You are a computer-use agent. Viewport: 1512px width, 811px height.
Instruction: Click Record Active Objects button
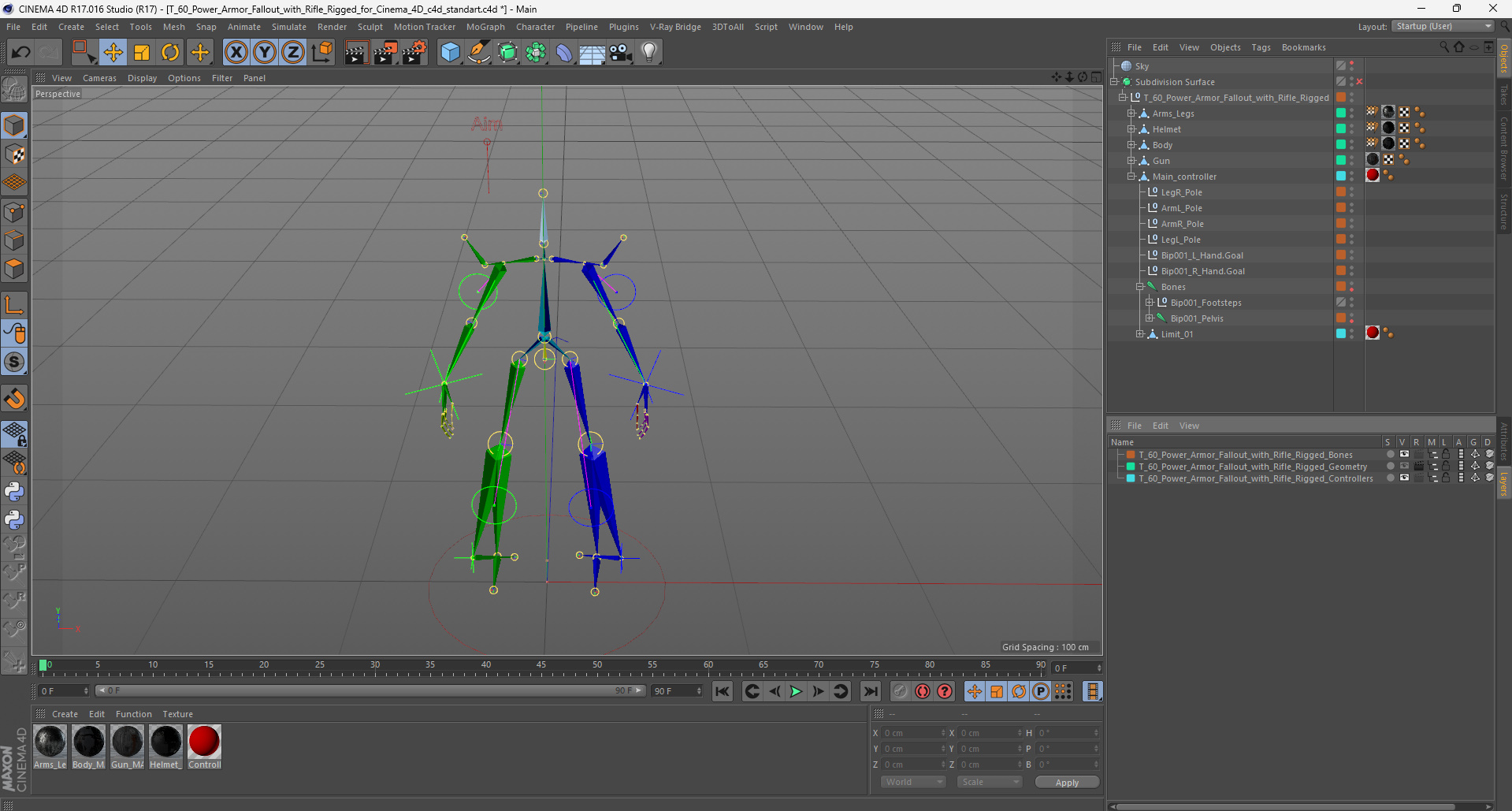(900, 691)
